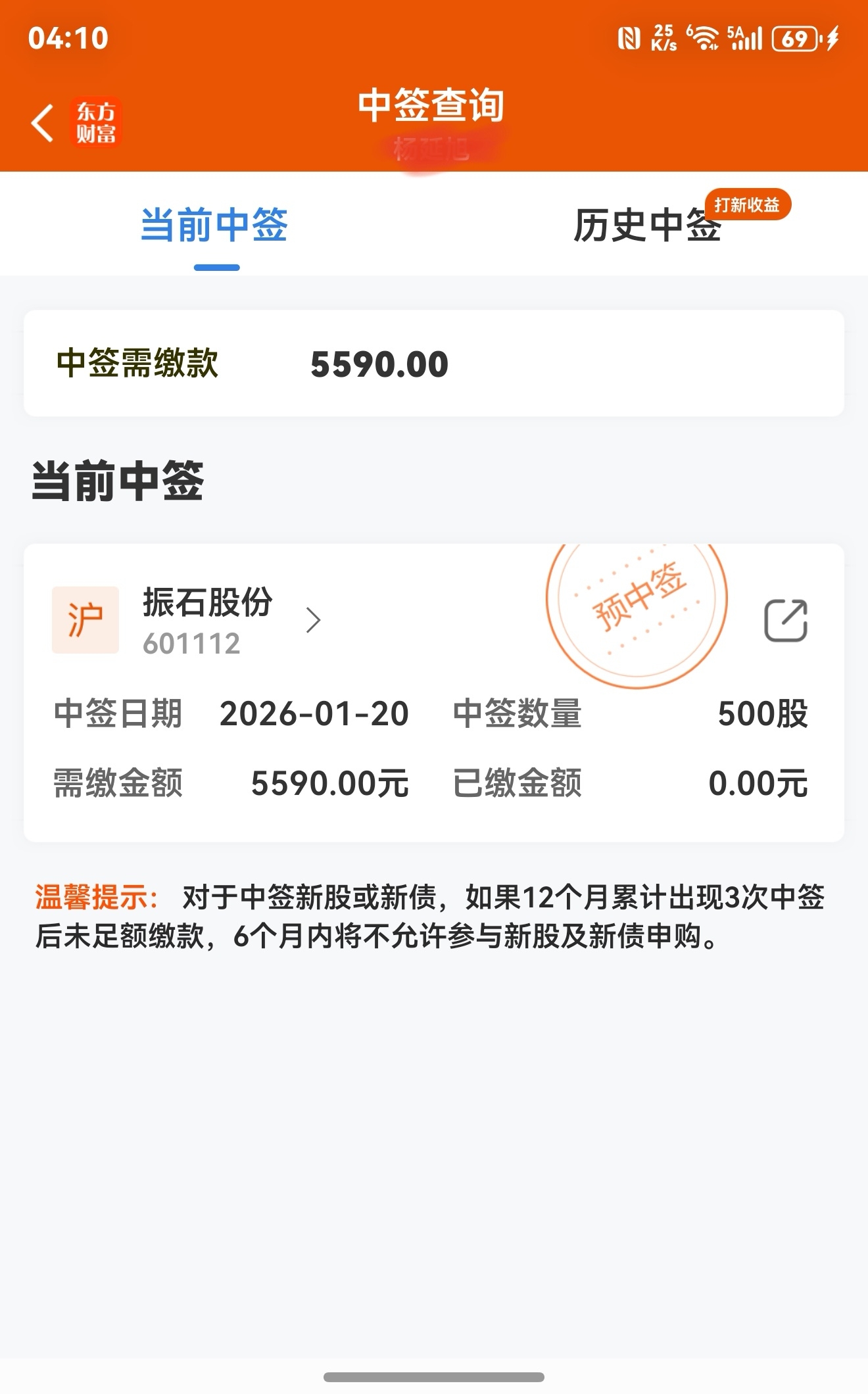868x1394 pixels.
Task: Tap the 需缴金额 5590.00元 value
Action: pos(330,783)
